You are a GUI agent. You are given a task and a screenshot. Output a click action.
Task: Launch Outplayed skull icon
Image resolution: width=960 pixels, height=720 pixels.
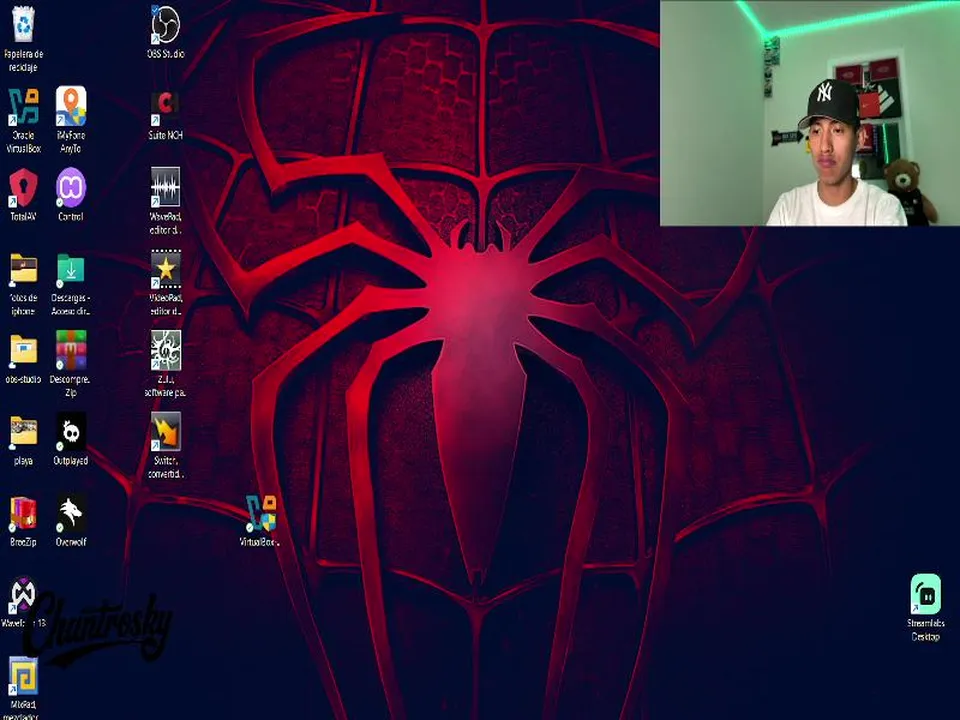(x=71, y=432)
